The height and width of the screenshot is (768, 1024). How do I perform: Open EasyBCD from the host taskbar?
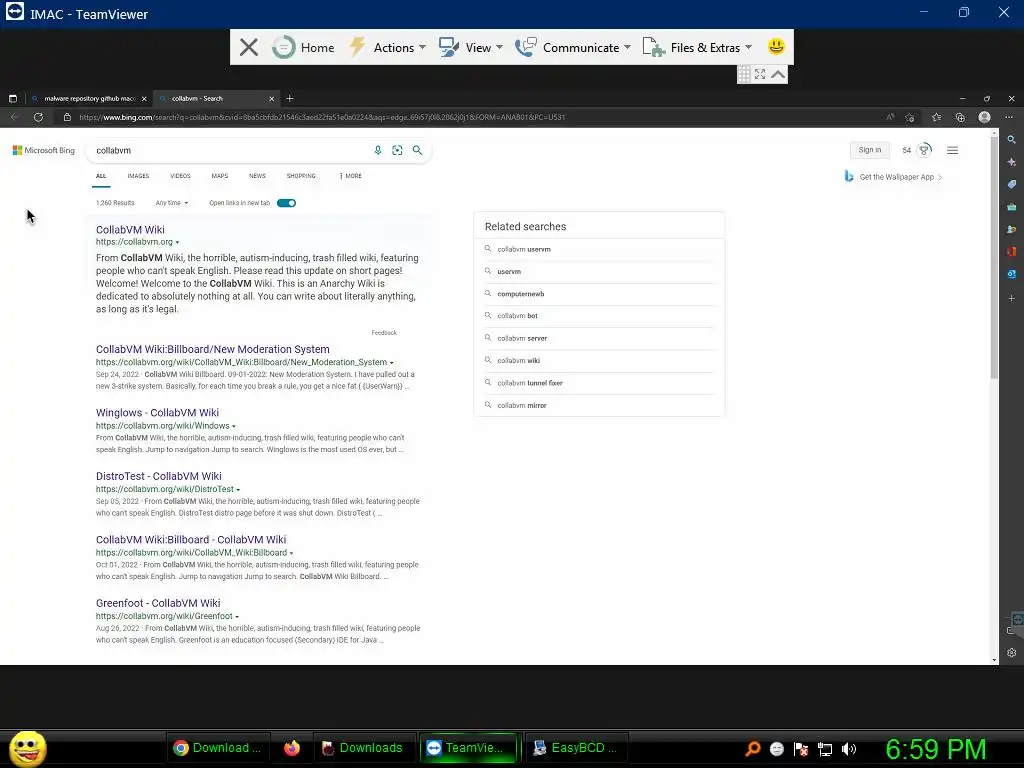coord(576,748)
